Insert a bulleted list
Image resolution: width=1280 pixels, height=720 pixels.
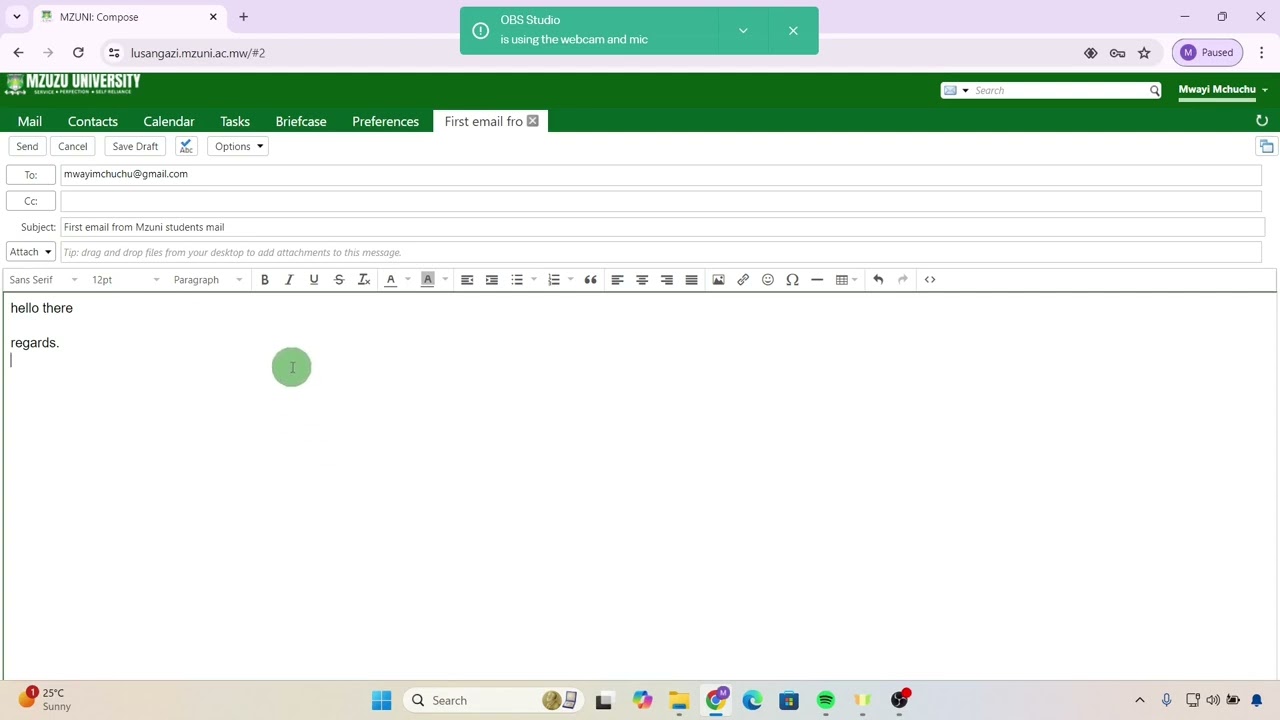tap(517, 280)
